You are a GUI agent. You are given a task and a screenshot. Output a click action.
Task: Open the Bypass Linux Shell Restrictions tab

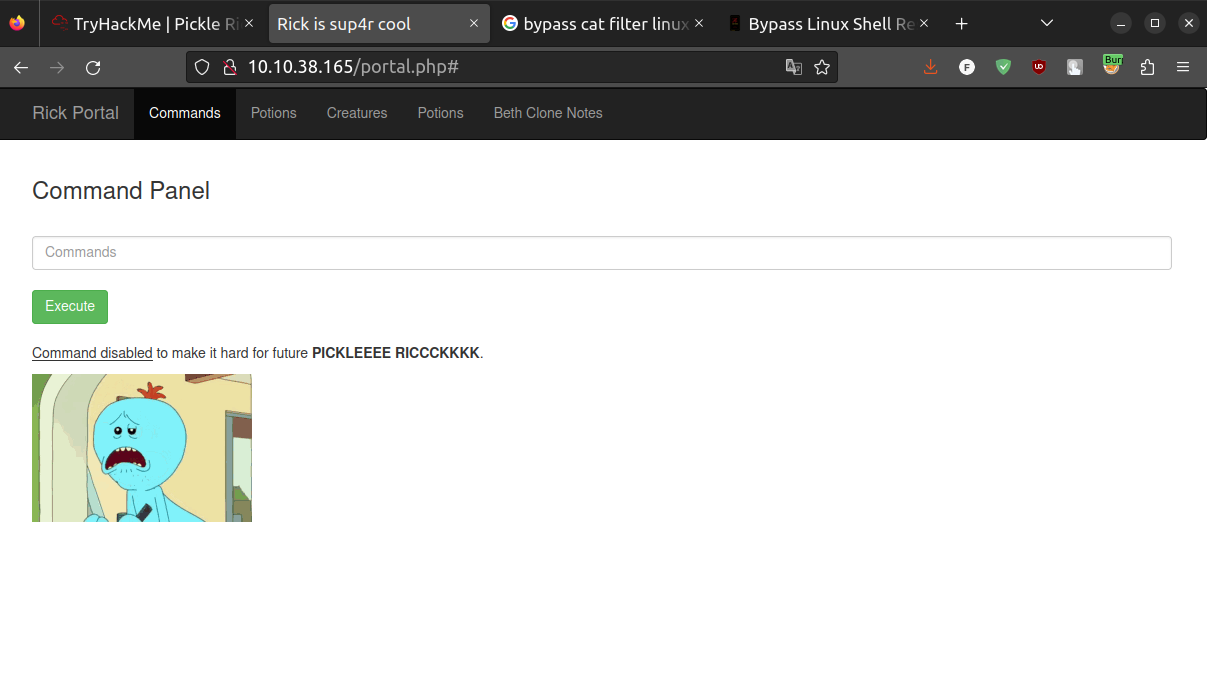[828, 23]
